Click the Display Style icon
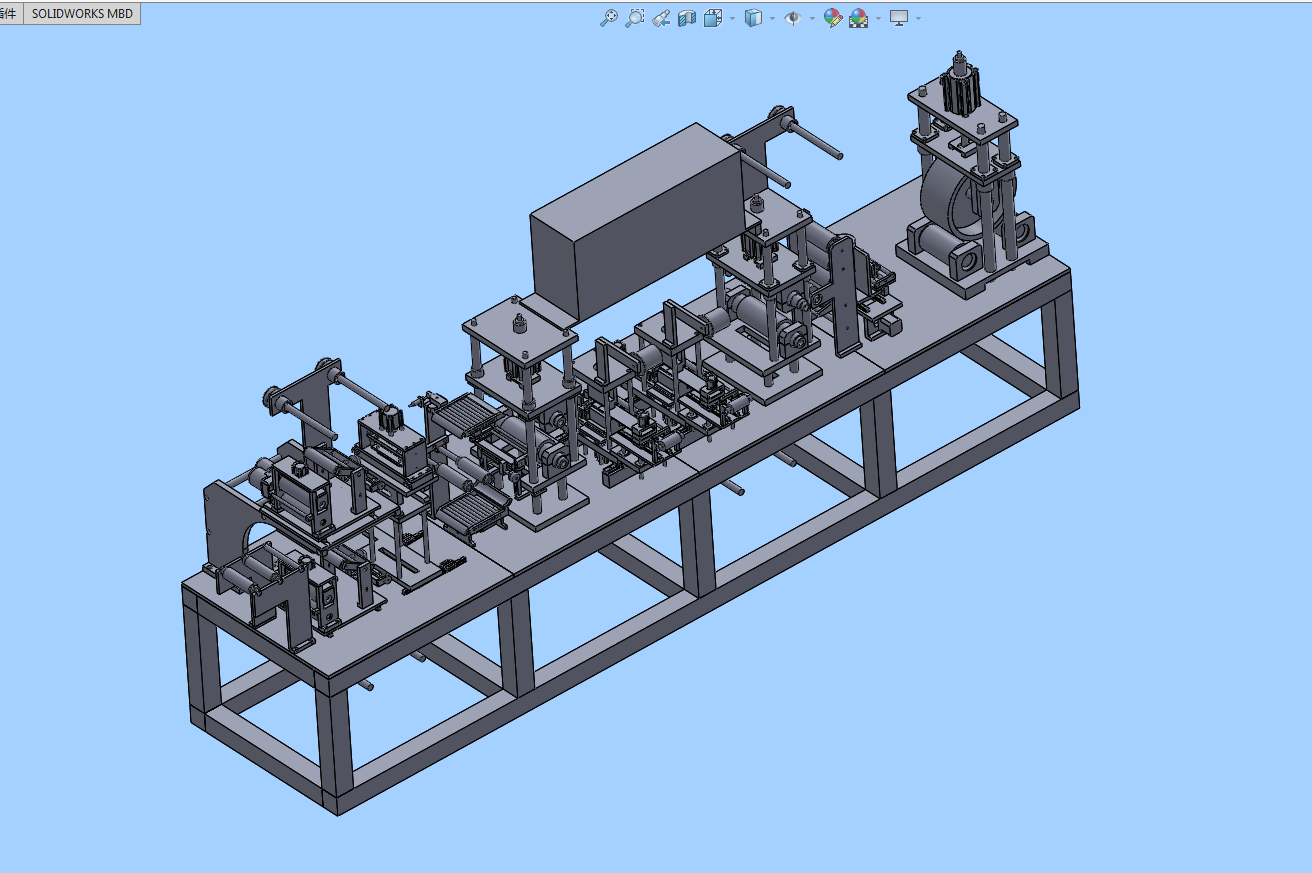 point(754,18)
